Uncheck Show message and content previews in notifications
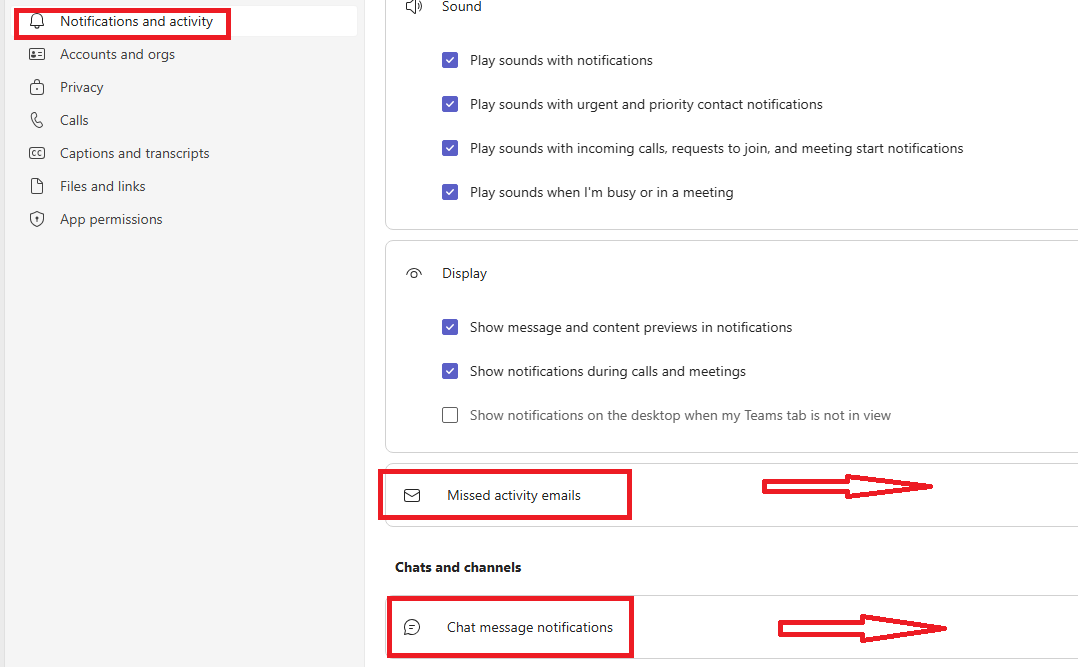This screenshot has width=1078, height=667. pos(450,327)
